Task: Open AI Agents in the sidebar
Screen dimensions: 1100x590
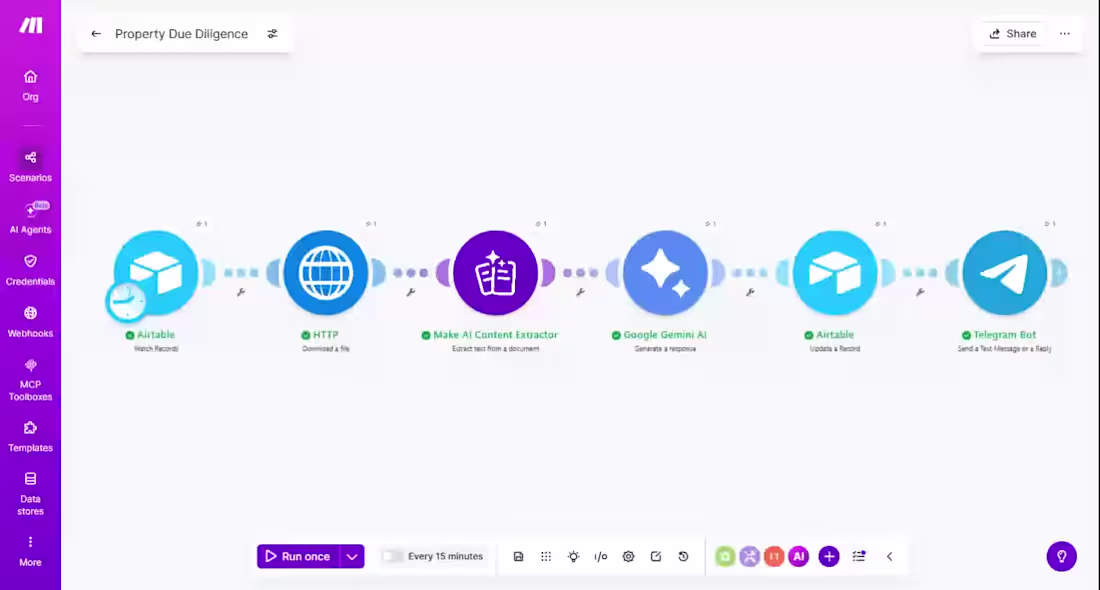Action: pyautogui.click(x=30, y=218)
